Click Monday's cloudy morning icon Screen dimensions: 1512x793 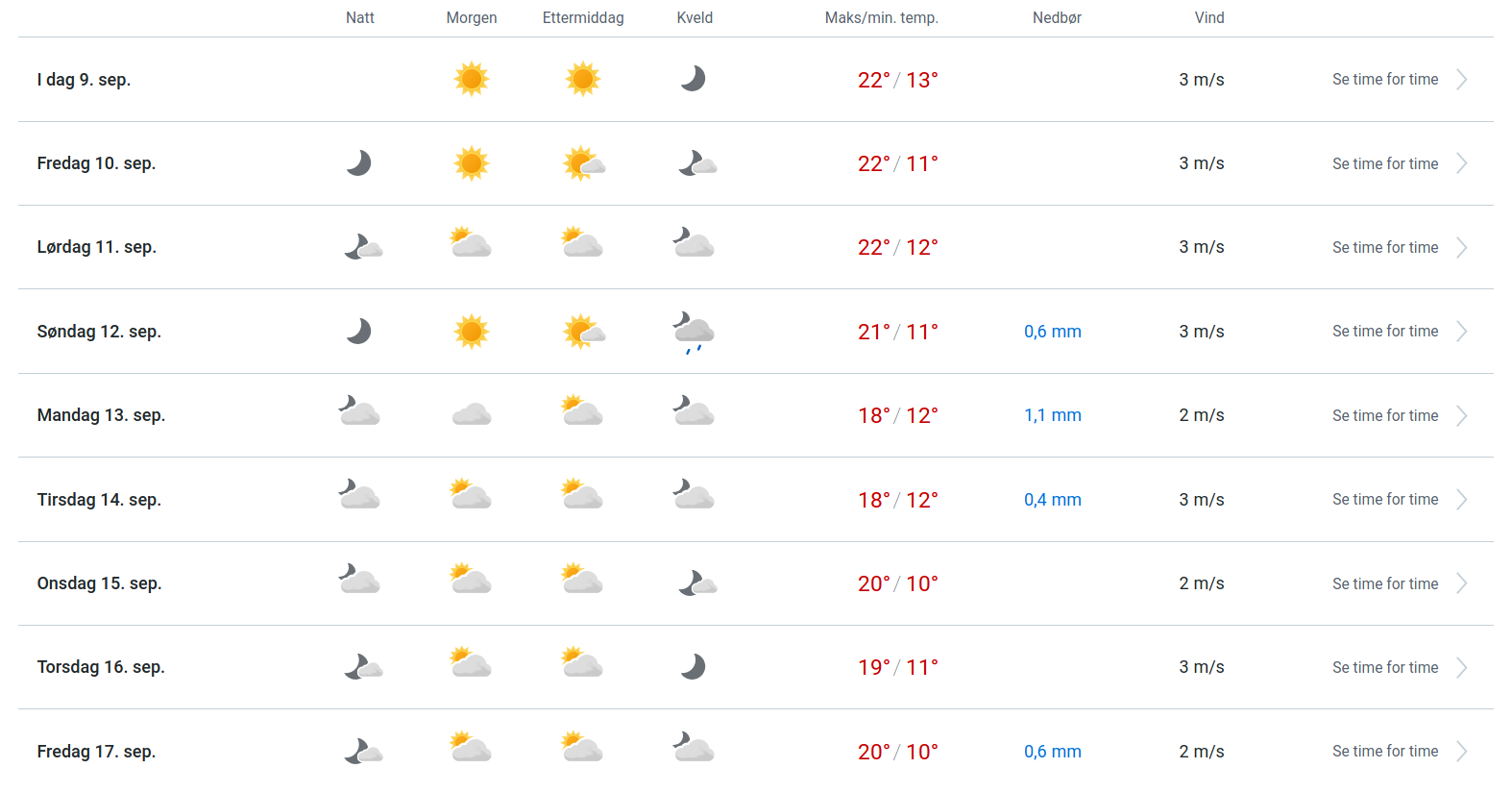(x=472, y=415)
